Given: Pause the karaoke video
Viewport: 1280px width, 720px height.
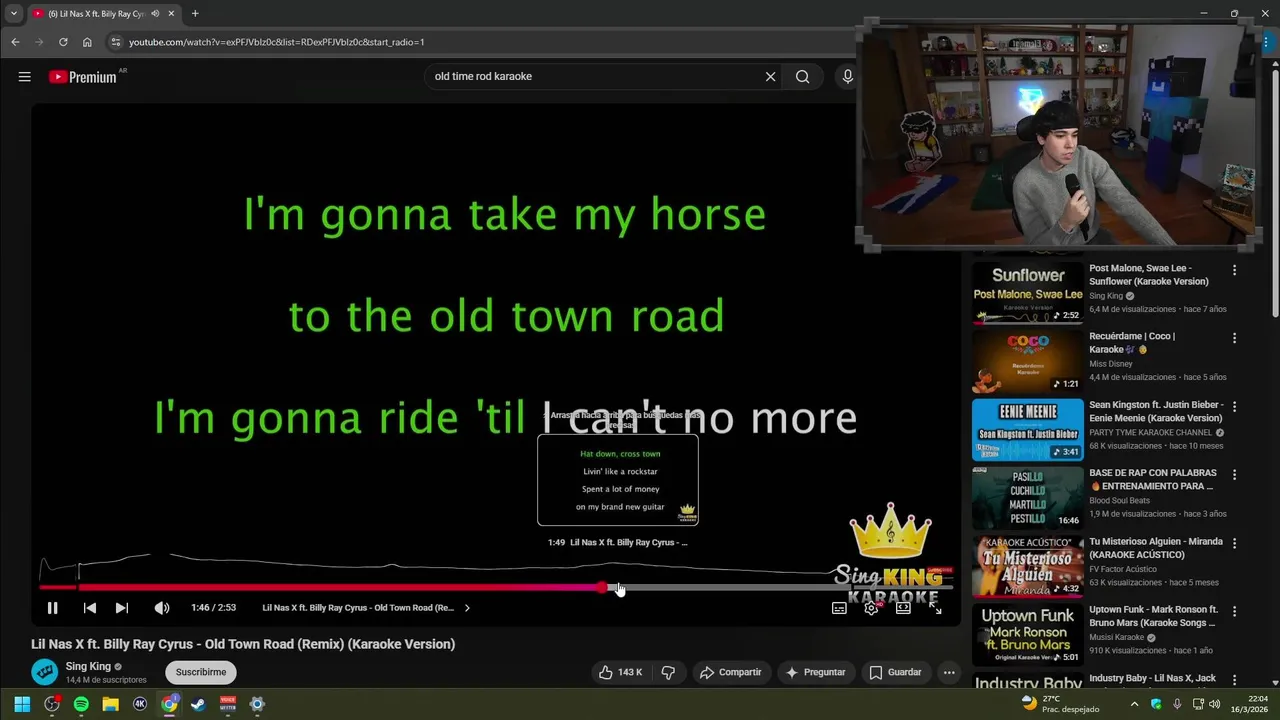Looking at the screenshot, I should pyautogui.click(x=53, y=608).
